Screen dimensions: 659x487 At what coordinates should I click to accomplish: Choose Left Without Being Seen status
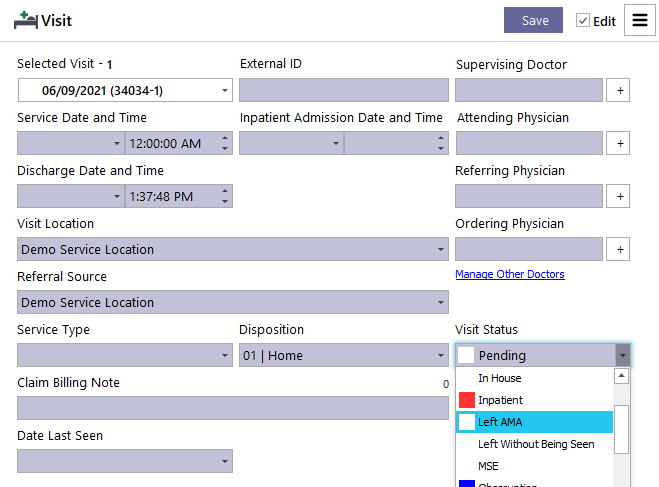534,444
